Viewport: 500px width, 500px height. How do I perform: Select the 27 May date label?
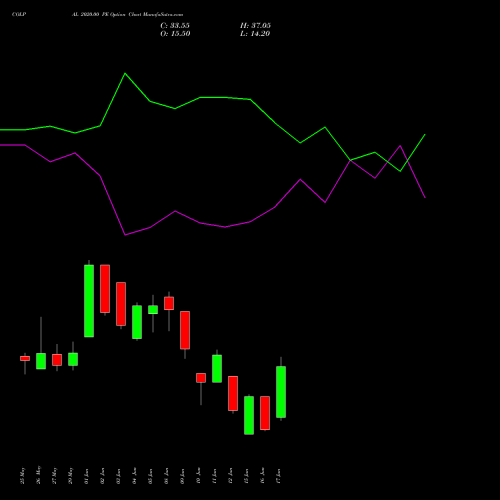tap(55, 475)
